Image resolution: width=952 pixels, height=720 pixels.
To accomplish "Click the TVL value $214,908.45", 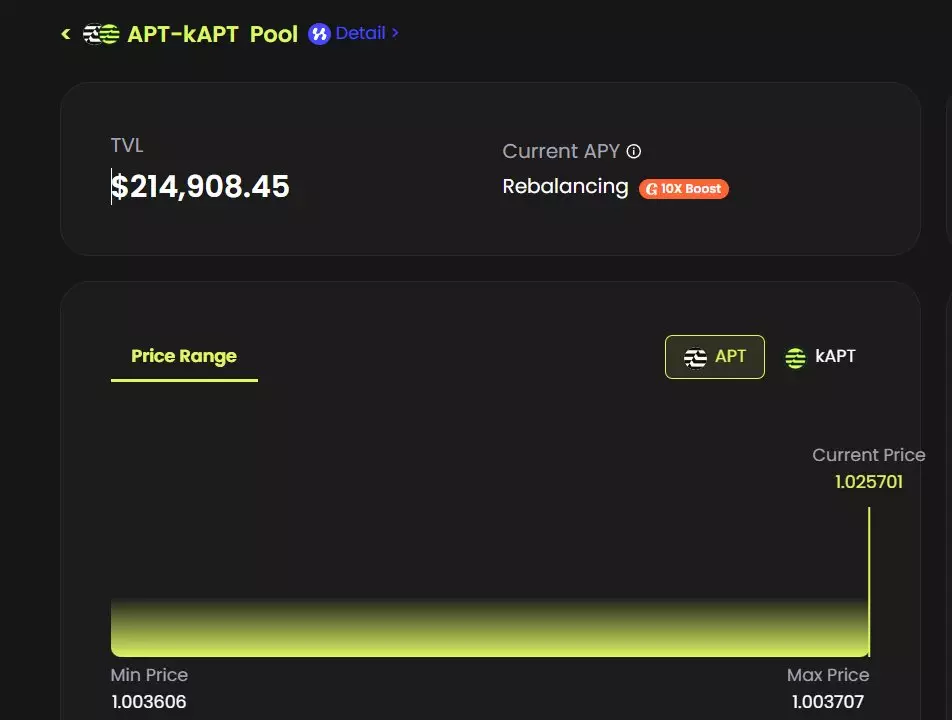I will (200, 186).
